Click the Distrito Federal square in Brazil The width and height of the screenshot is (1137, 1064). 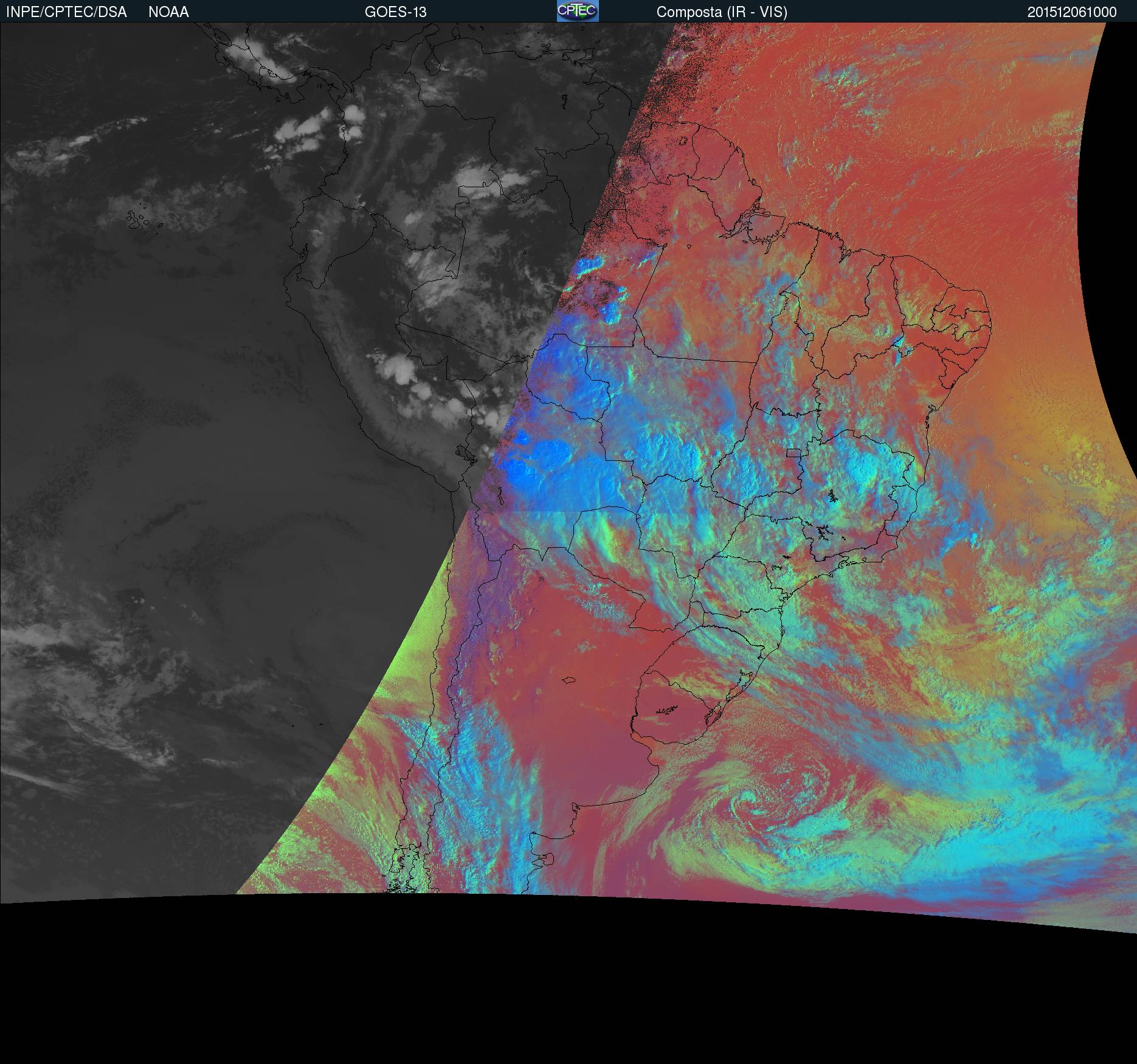pyautogui.click(x=793, y=452)
